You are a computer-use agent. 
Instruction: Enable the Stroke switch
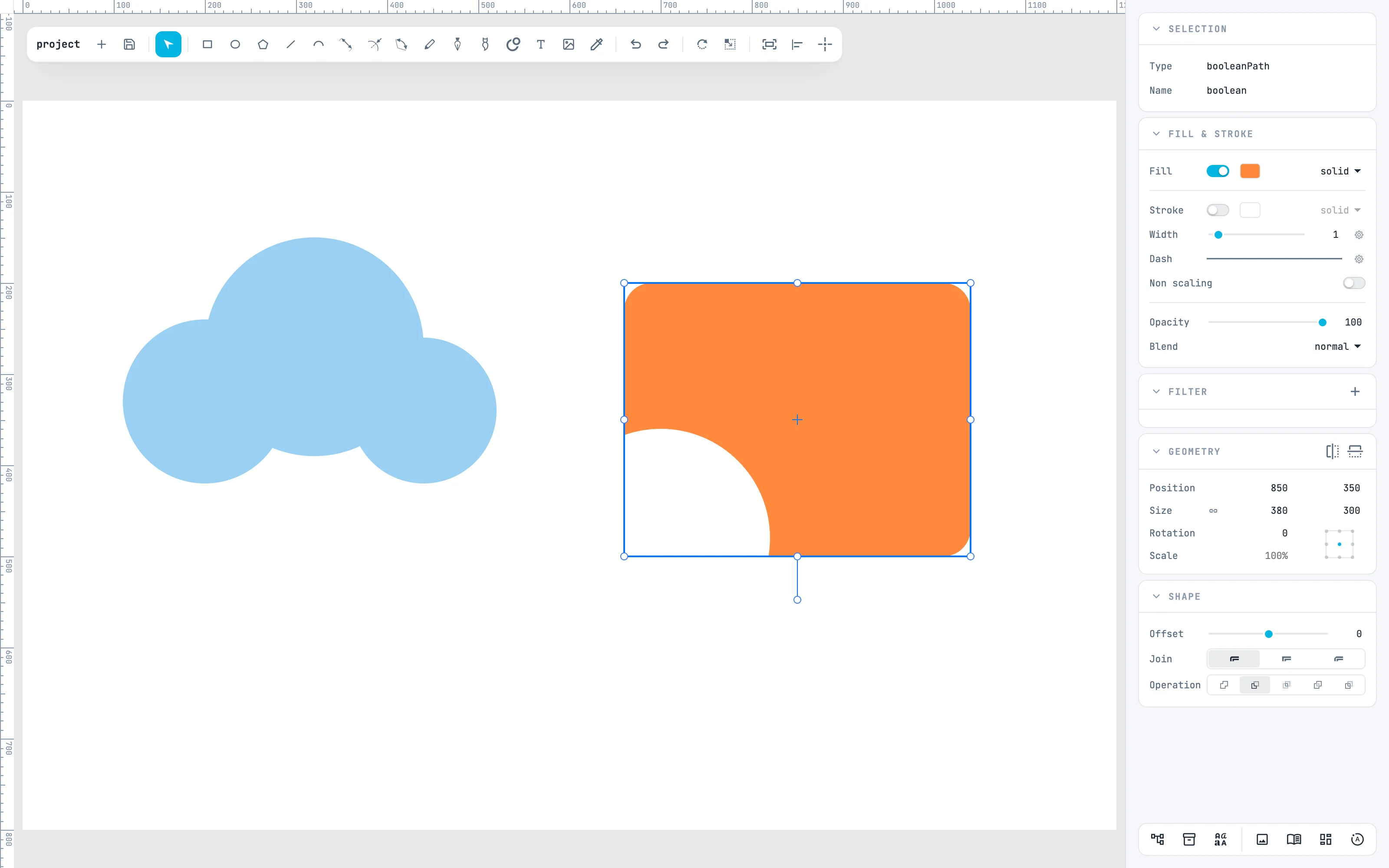tap(1218, 210)
